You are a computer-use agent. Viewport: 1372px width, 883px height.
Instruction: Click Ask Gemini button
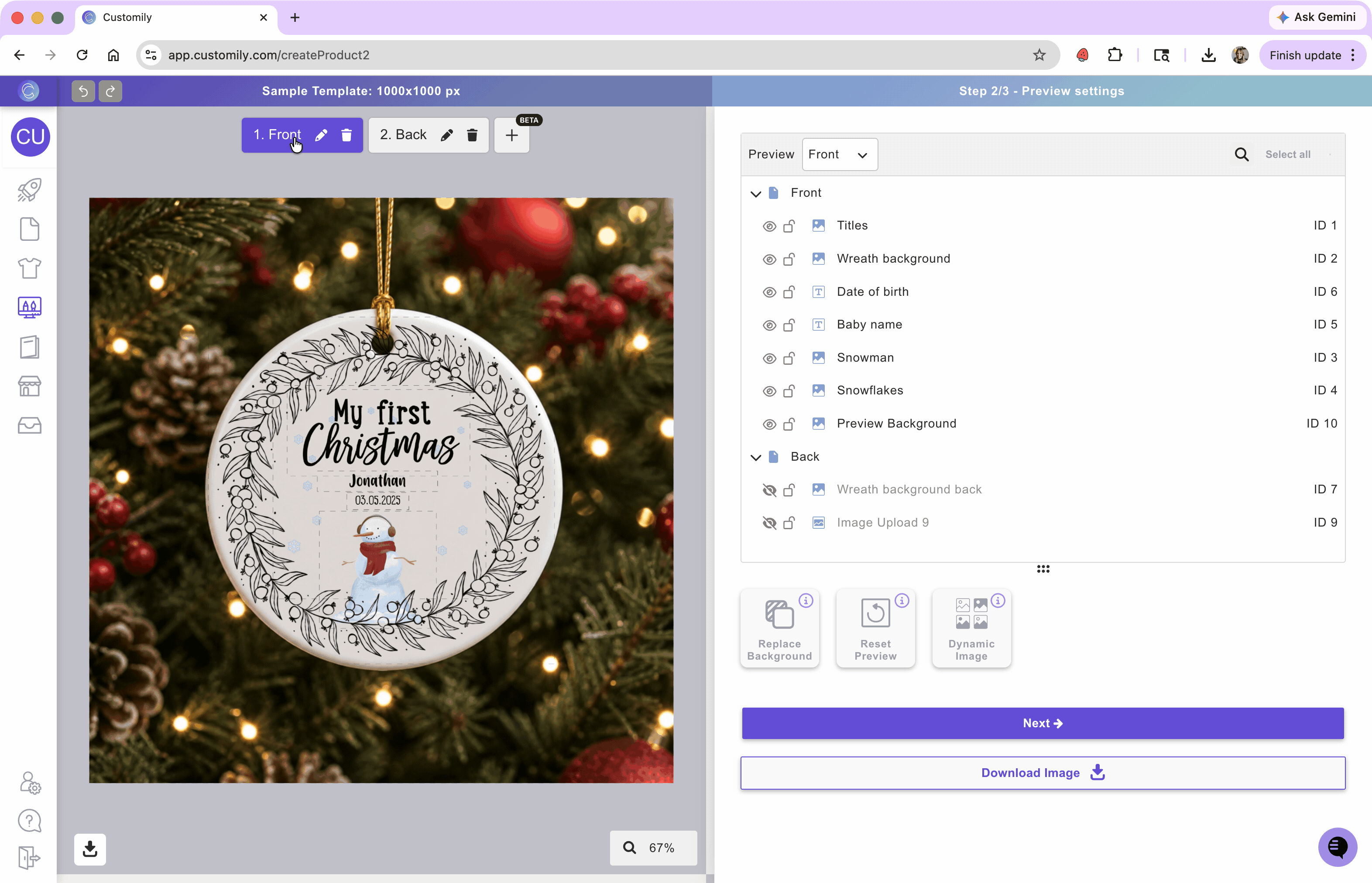tap(1317, 17)
